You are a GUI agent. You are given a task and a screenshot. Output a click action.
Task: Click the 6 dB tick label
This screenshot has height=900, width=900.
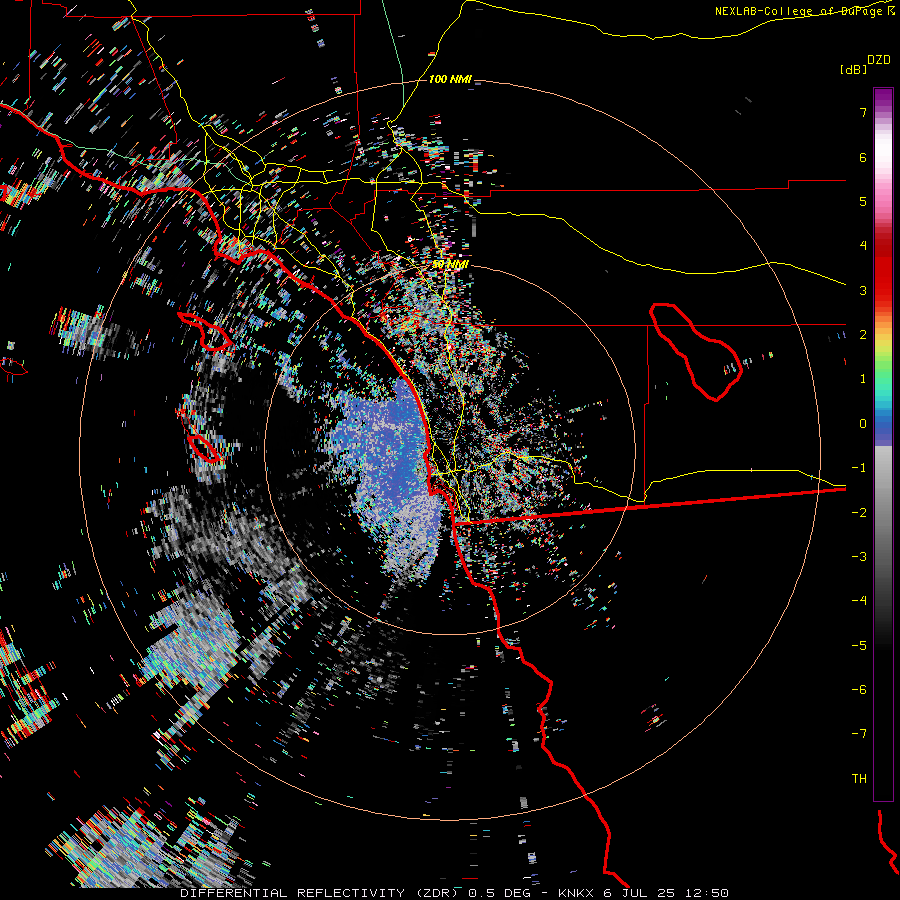(863, 157)
